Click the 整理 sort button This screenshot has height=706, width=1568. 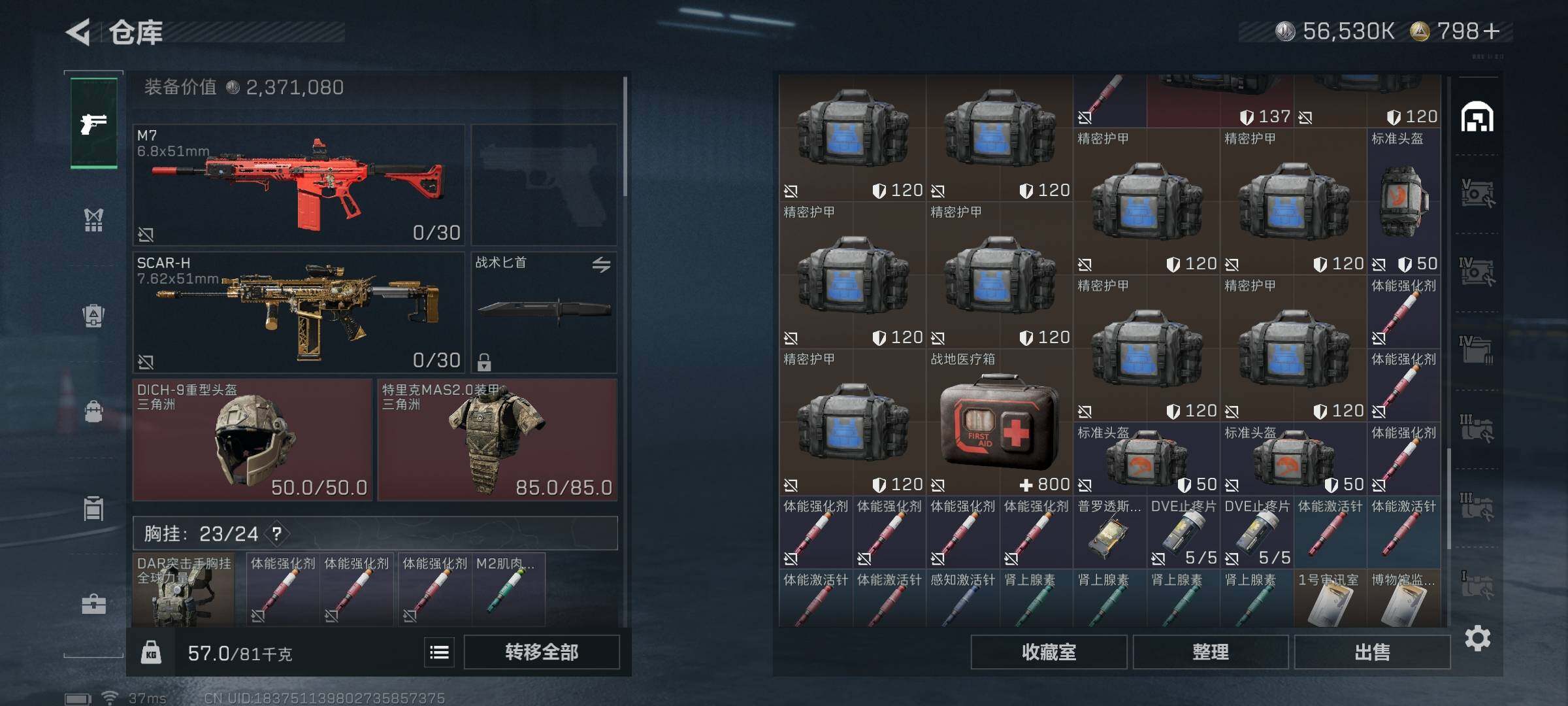coord(1211,652)
